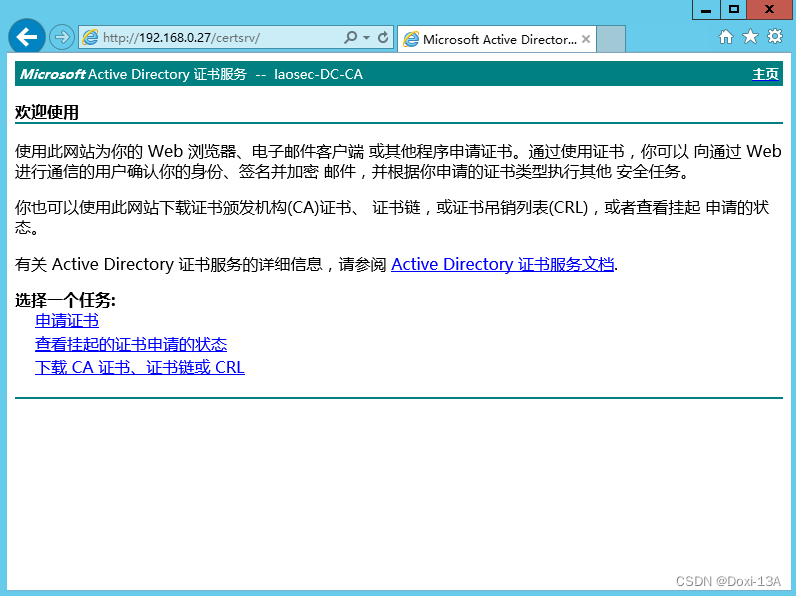Image resolution: width=796 pixels, height=596 pixels.
Task: Click the browser Forward arrow button
Action: pyautogui.click(x=61, y=38)
